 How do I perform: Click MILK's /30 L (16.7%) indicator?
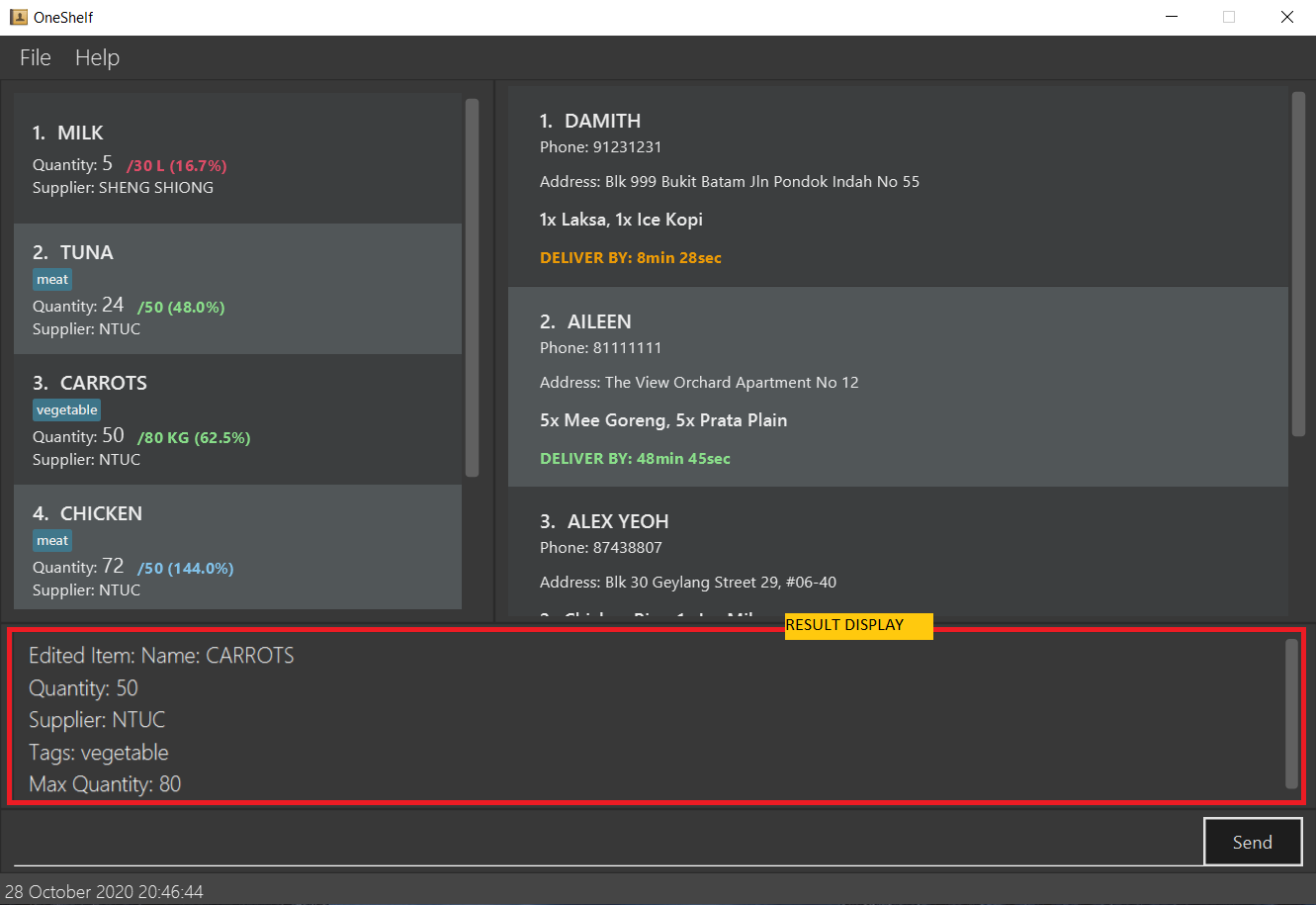[x=177, y=165]
